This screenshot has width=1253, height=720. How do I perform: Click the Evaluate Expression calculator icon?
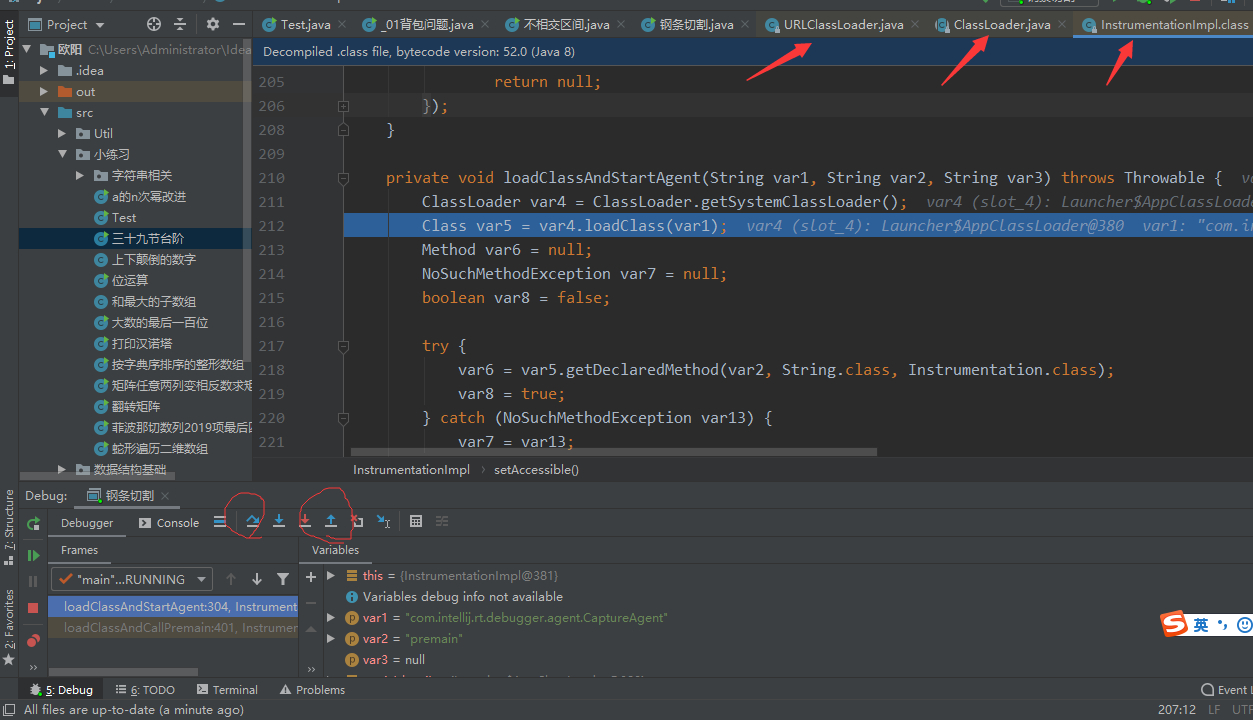click(x=416, y=521)
